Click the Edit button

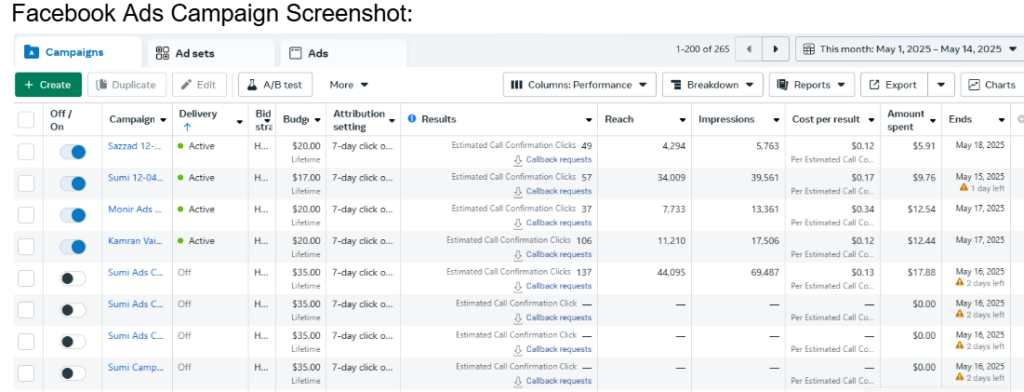click(x=199, y=85)
